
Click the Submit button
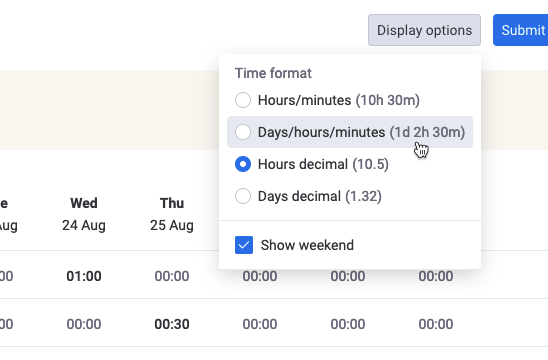[521, 30]
